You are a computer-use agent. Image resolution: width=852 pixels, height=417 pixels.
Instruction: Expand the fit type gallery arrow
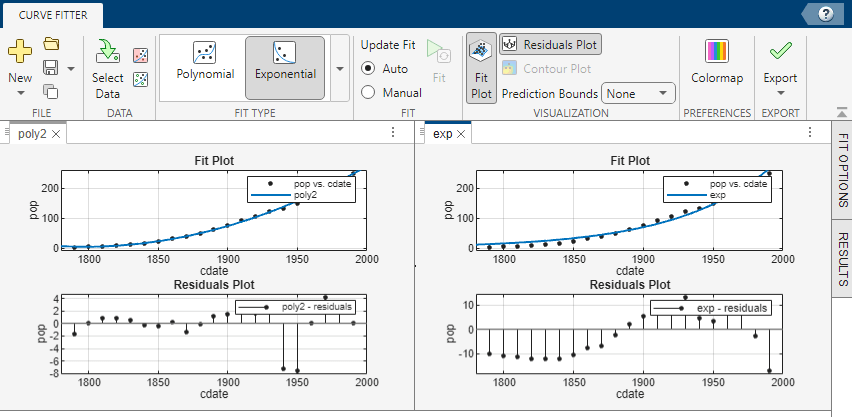341,68
